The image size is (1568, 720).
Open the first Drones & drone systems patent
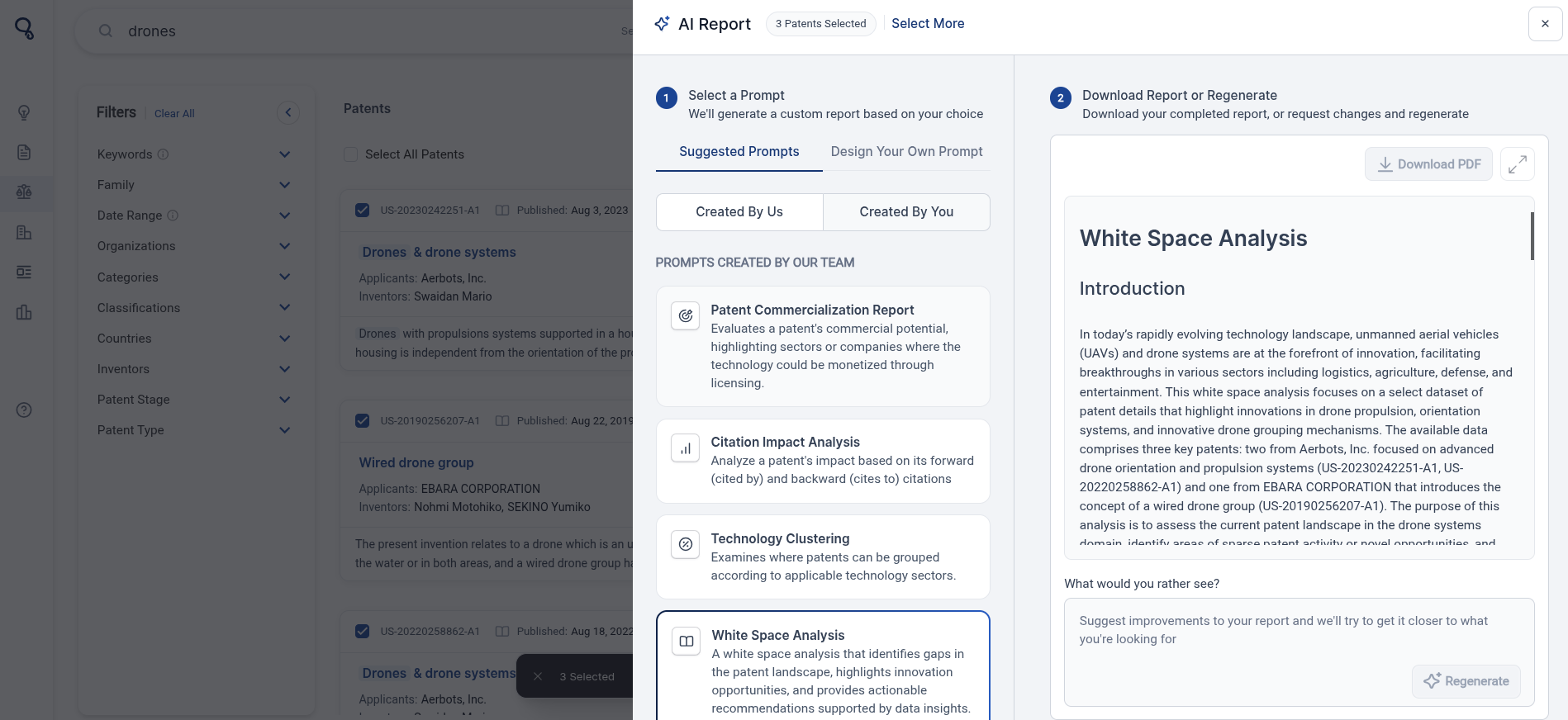[439, 253]
